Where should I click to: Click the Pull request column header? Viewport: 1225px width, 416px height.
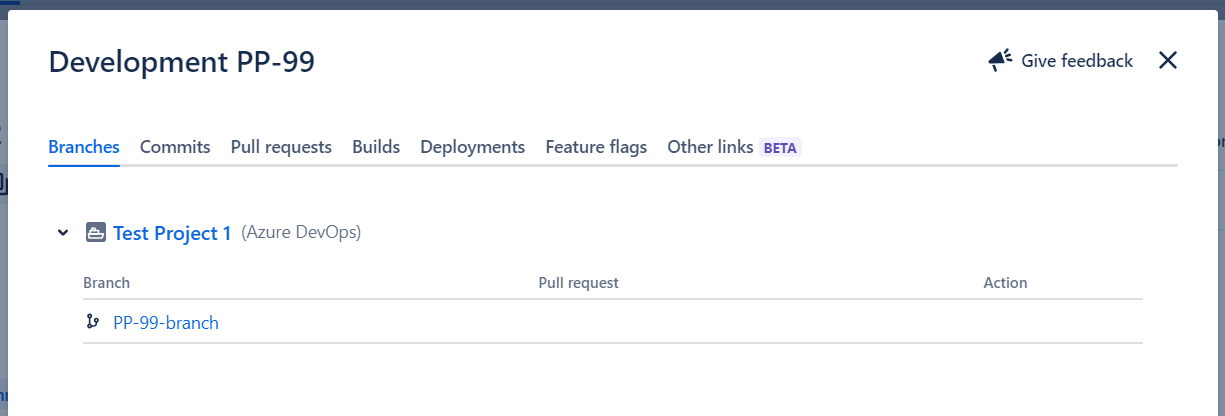pyautogui.click(x=578, y=283)
